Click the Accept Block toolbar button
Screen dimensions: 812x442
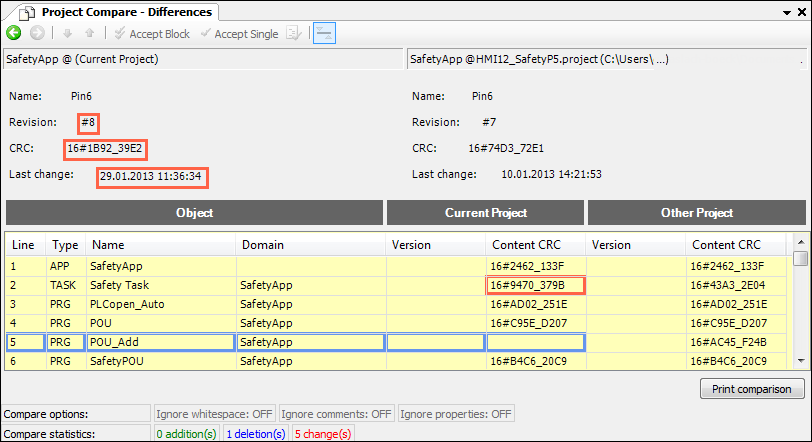pos(151,33)
